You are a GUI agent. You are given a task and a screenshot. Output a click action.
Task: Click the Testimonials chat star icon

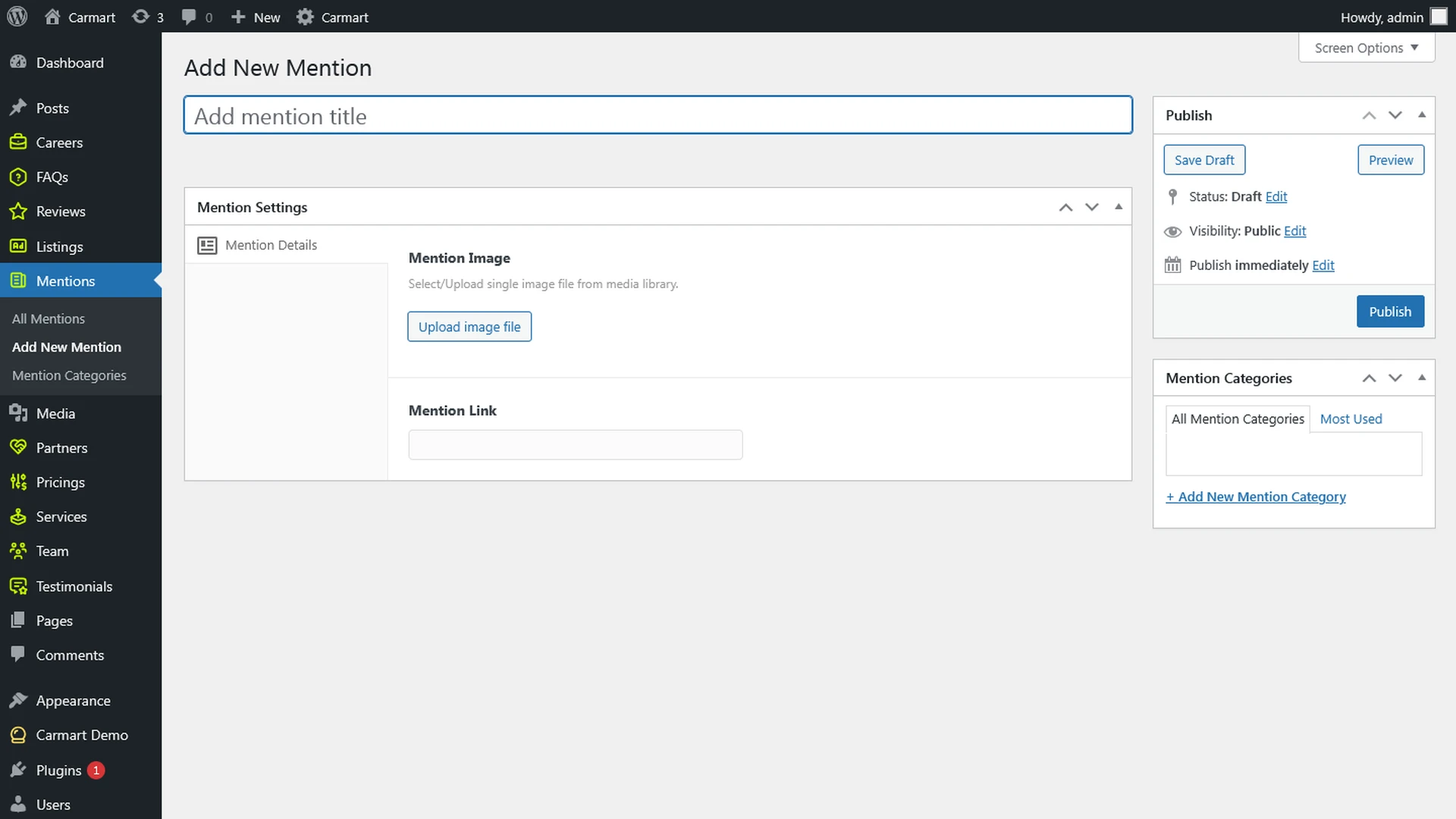pos(18,585)
